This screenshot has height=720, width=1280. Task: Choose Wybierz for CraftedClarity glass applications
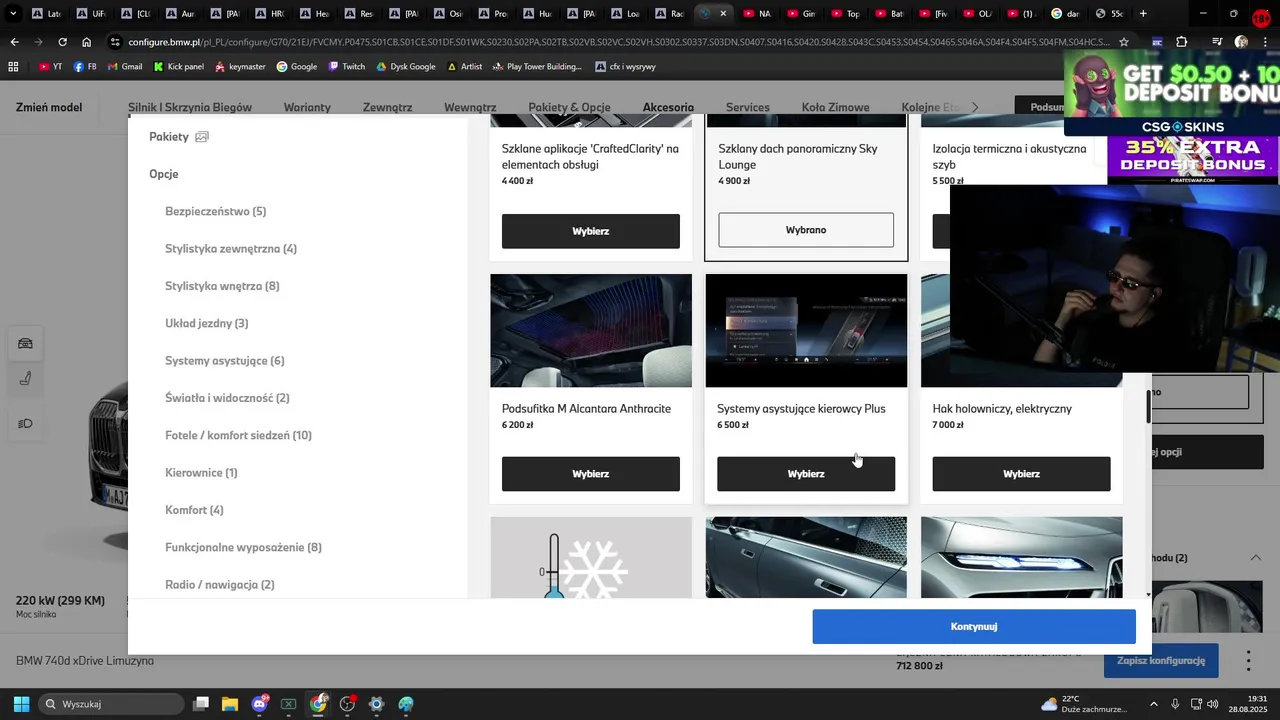(591, 231)
